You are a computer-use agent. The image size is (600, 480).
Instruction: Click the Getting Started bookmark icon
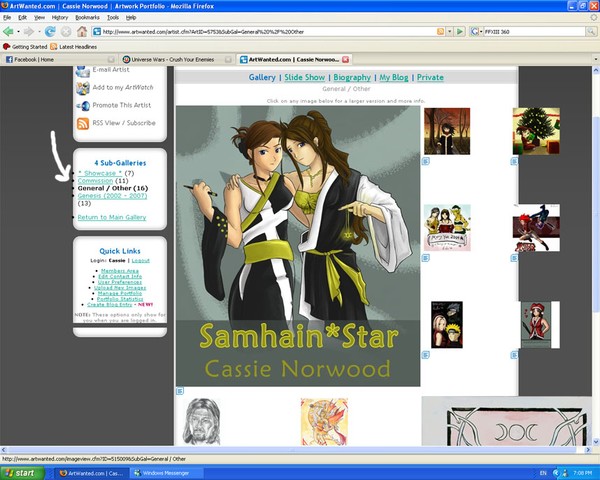[x=6, y=47]
